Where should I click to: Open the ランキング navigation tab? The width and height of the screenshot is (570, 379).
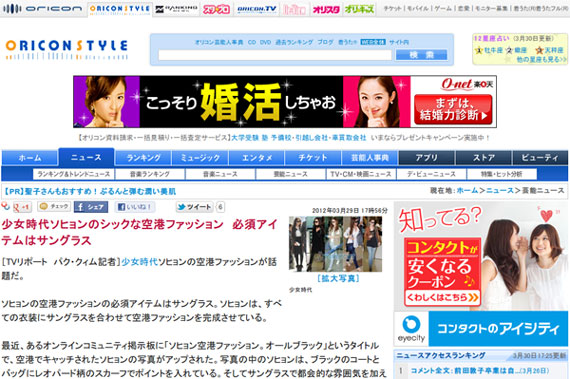(x=143, y=158)
